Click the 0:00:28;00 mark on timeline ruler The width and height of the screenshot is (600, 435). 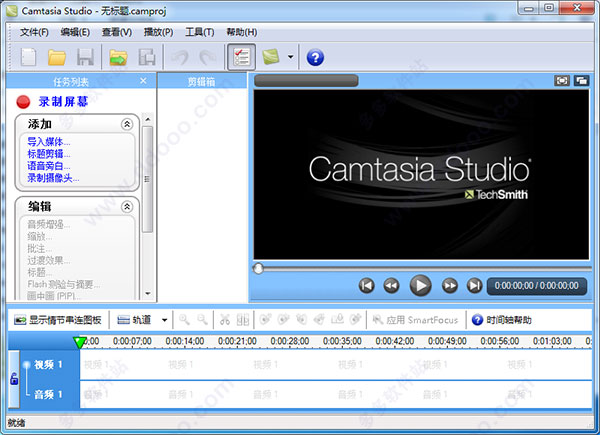click(x=290, y=341)
